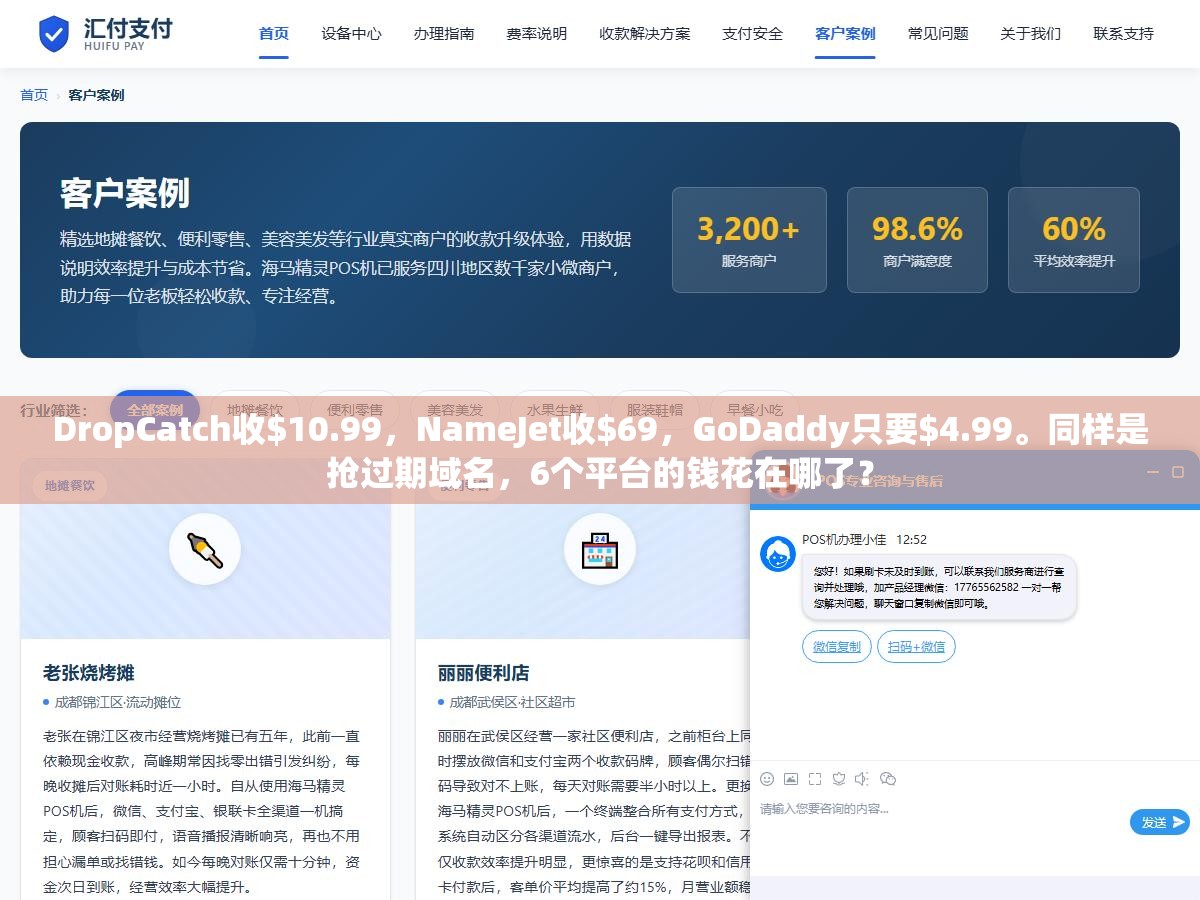
Task: Click the 微信复制 button in chat
Action: pyautogui.click(x=837, y=646)
